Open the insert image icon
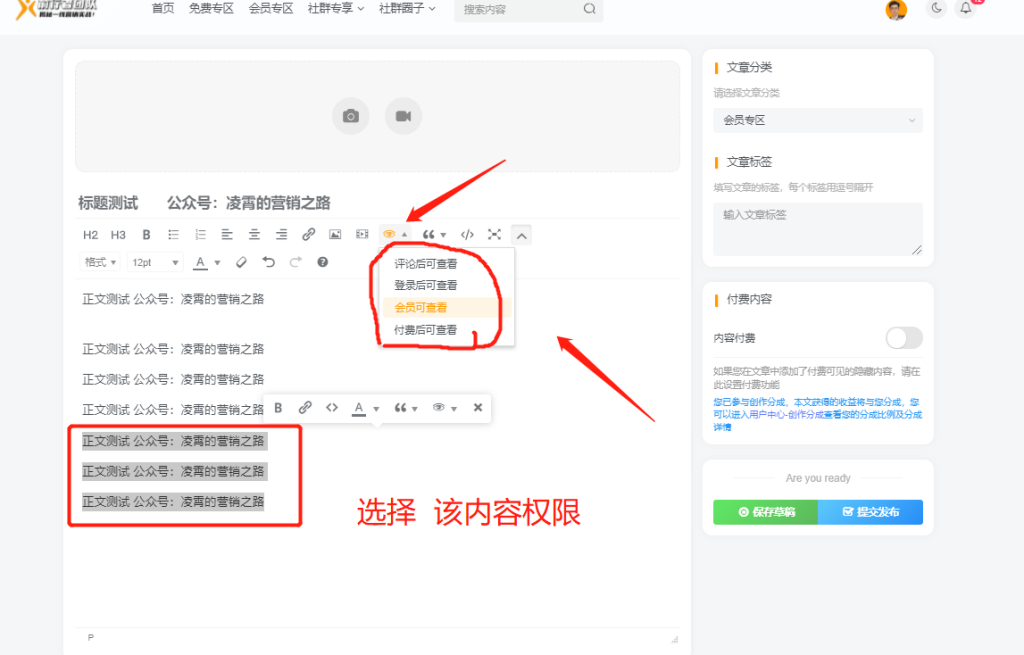The height and width of the screenshot is (655, 1024). [x=334, y=234]
